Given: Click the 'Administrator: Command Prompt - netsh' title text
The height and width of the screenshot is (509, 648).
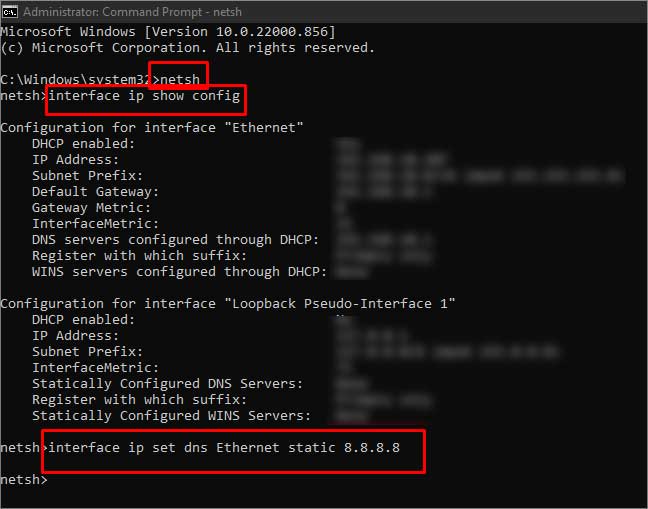Looking at the screenshot, I should (132, 12).
